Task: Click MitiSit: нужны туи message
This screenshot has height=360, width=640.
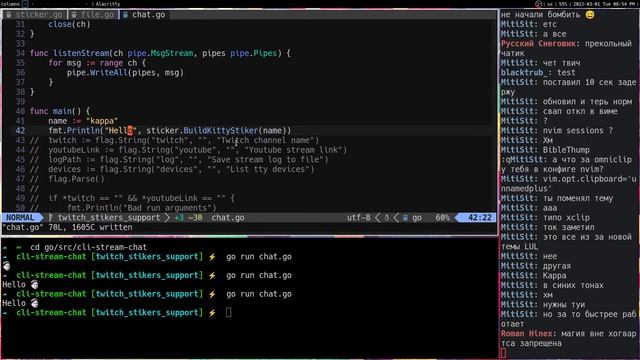Action: tap(543, 304)
